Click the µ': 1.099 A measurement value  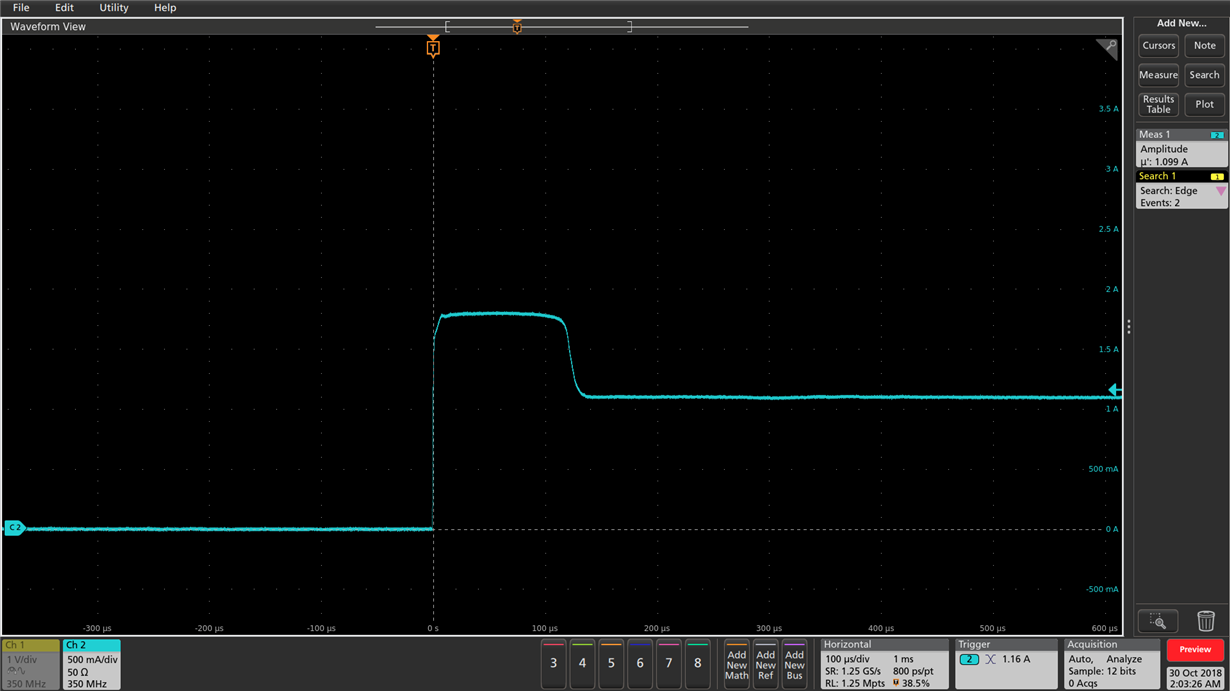[1164, 161]
